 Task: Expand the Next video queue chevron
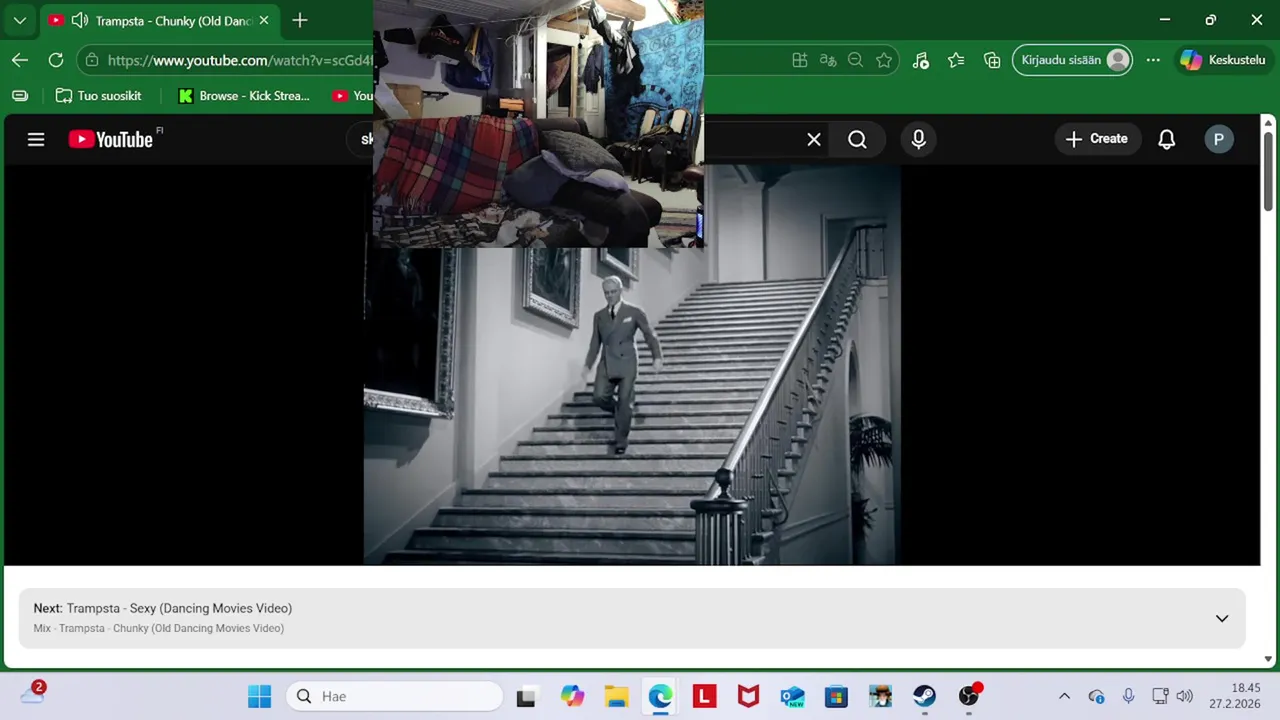[x=1222, y=618]
